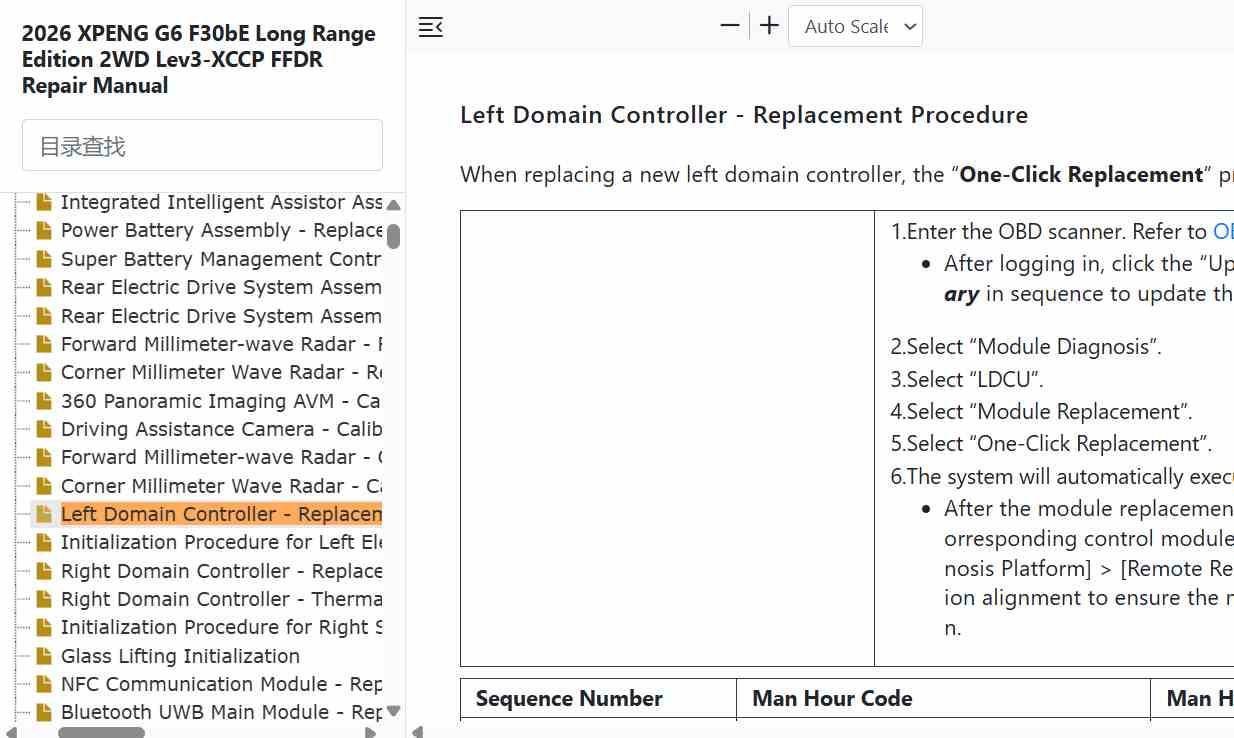Click content area horizontal scroll left arrow

[418, 732]
